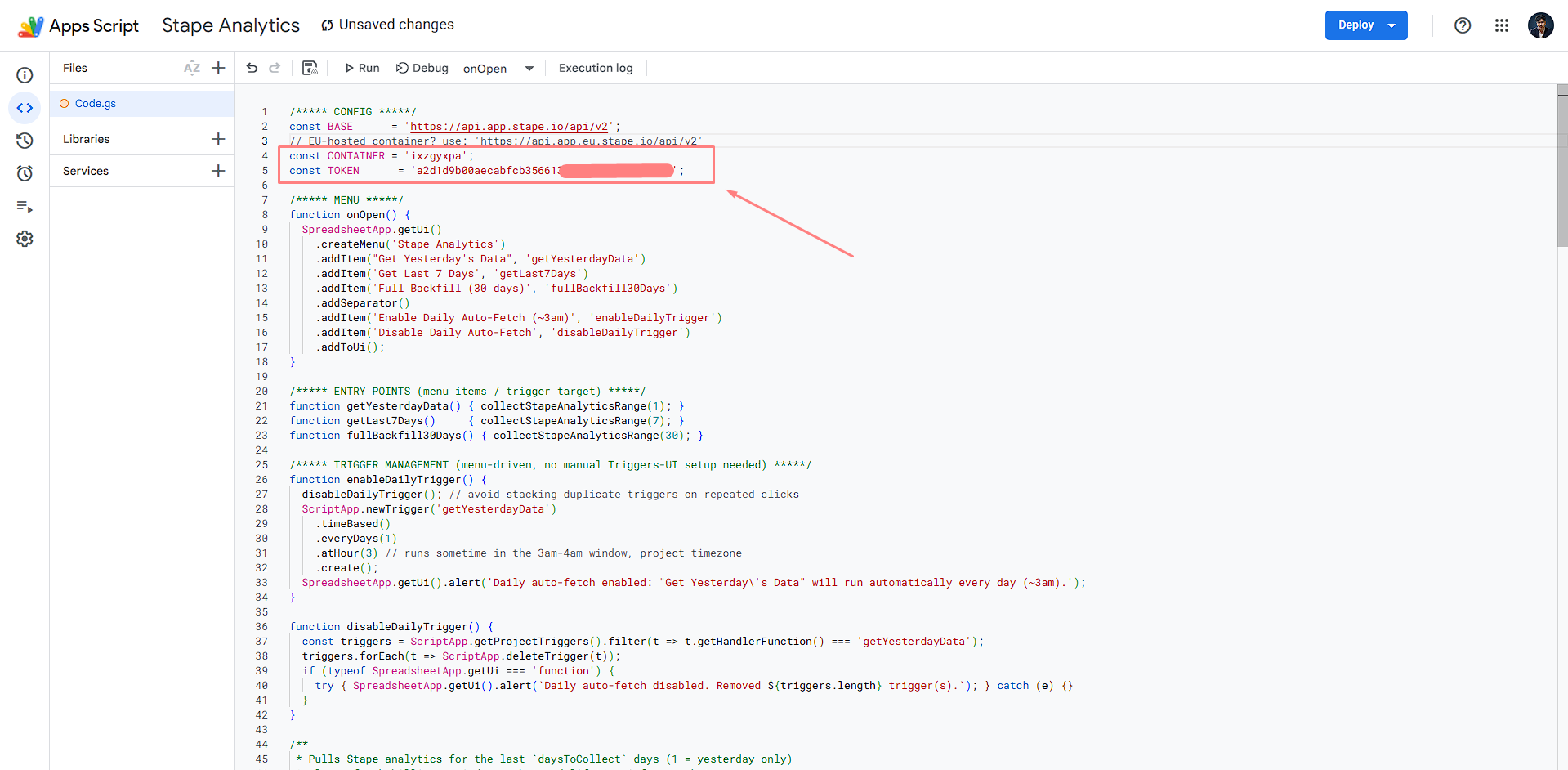
Task: Click the .addToUi(); code line
Action: (350, 347)
